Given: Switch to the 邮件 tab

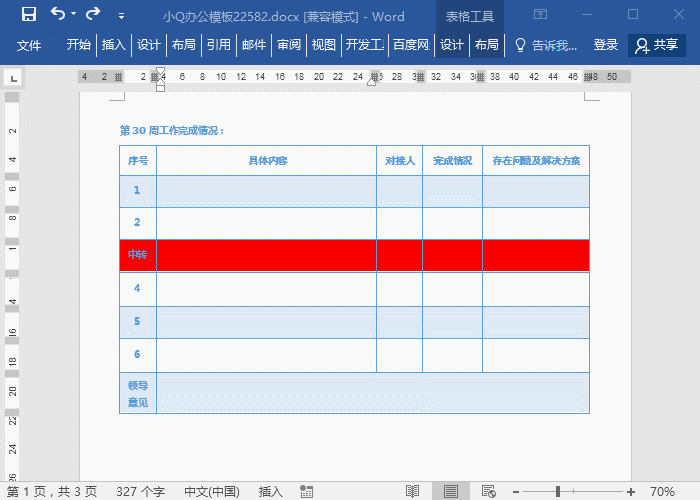Looking at the screenshot, I should click(x=254, y=45).
